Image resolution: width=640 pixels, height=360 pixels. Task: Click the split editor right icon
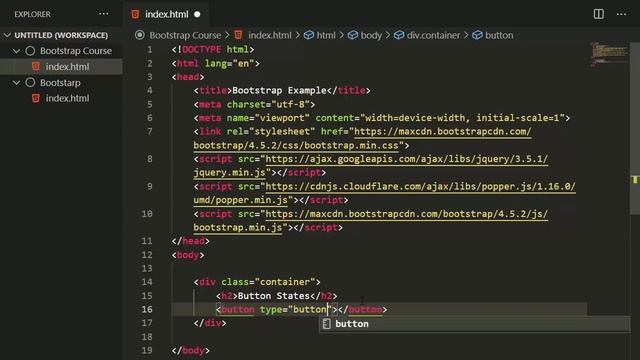[598, 14]
